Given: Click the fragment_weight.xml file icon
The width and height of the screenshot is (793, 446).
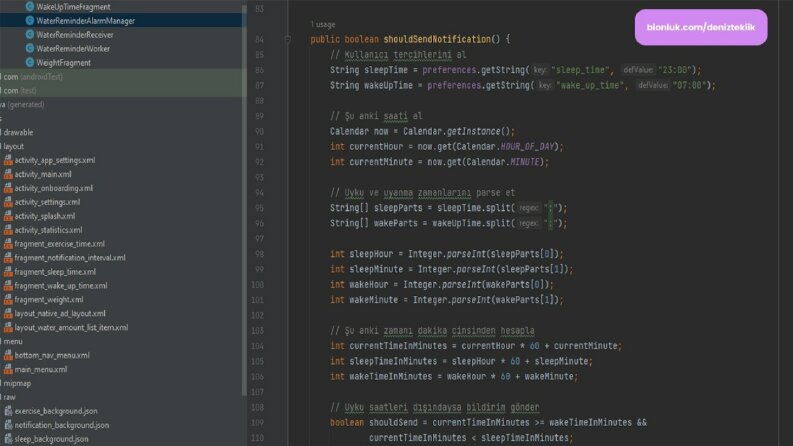Looking at the screenshot, I should 8,299.
